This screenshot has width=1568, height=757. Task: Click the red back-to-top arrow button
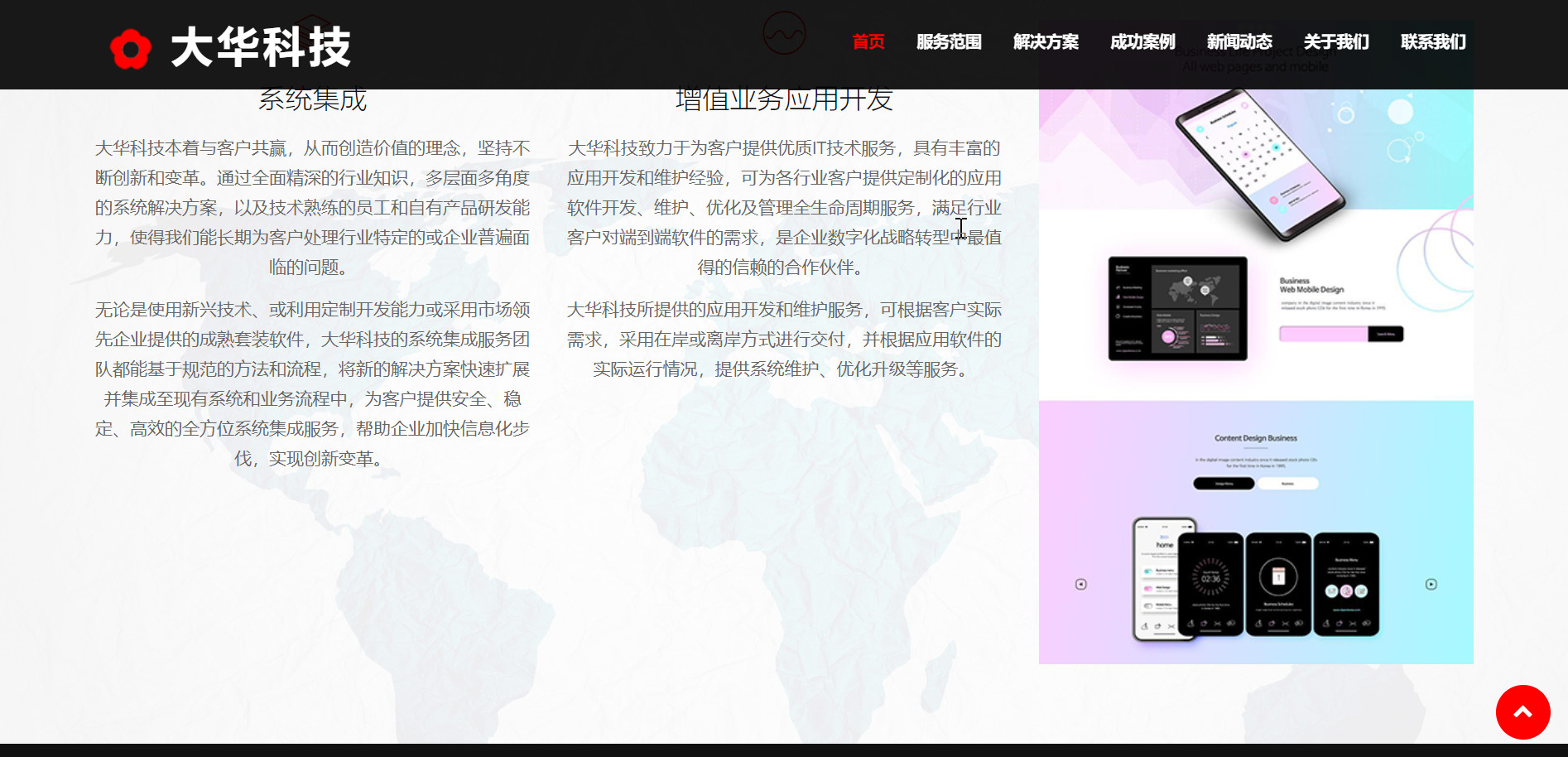[1522, 712]
